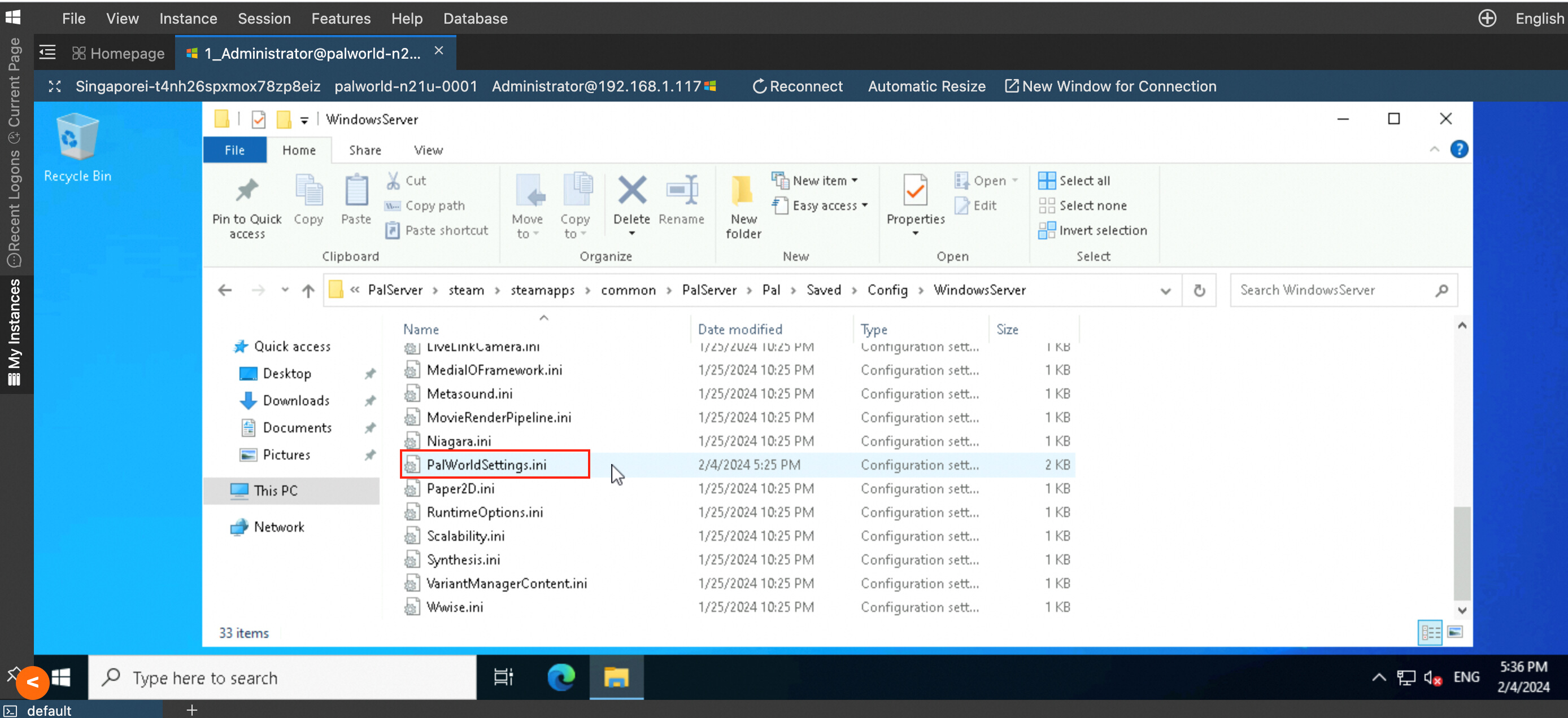Switch to large icons view
1568x718 pixels.
click(1456, 632)
